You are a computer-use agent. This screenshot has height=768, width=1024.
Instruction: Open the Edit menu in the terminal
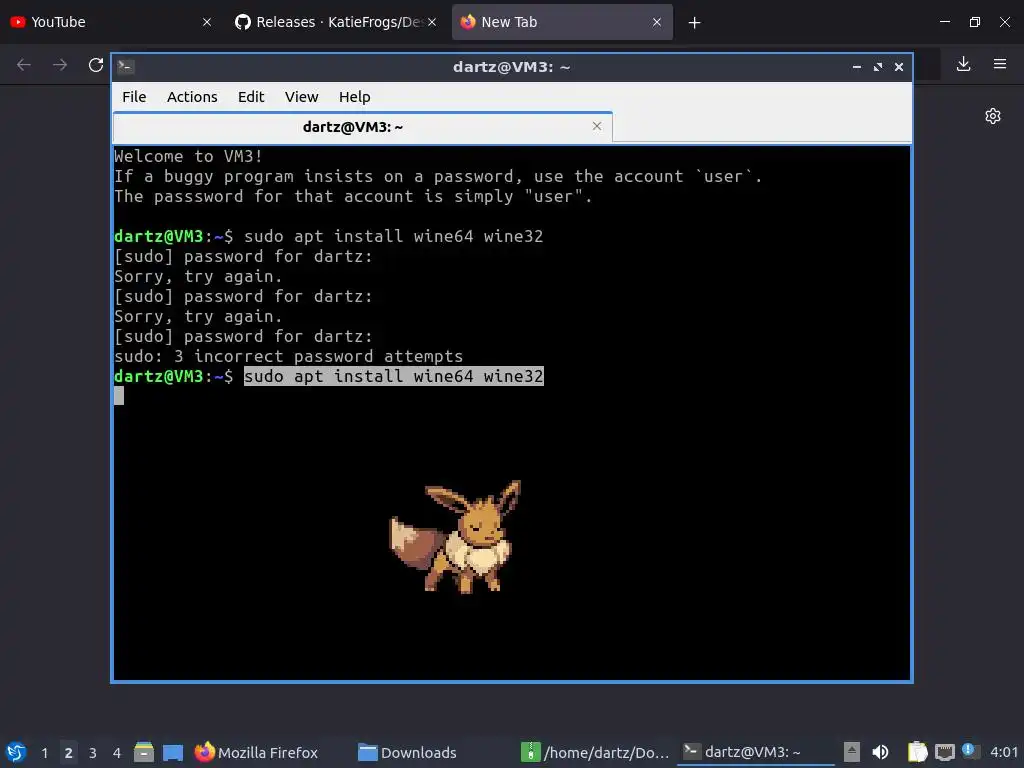pyautogui.click(x=251, y=97)
